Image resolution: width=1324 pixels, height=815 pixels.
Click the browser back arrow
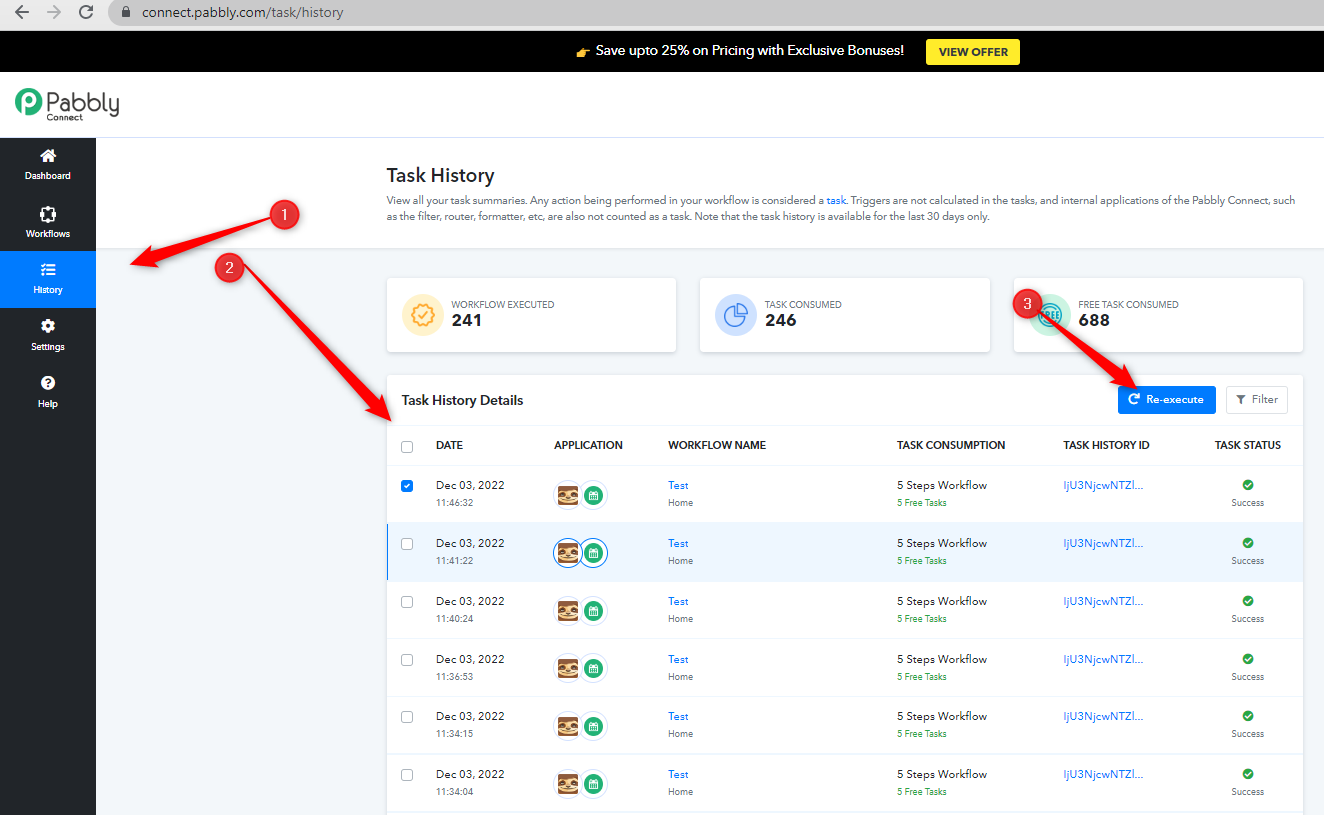pyautogui.click(x=22, y=13)
